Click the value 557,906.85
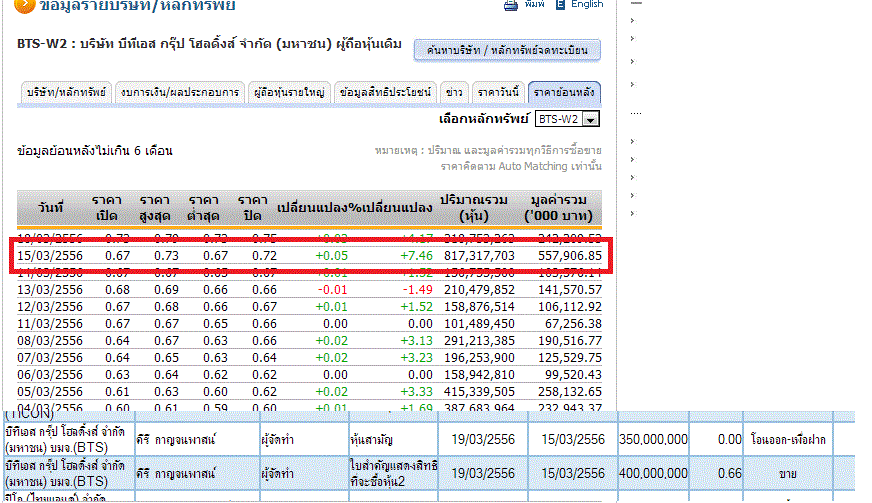 coord(569,256)
